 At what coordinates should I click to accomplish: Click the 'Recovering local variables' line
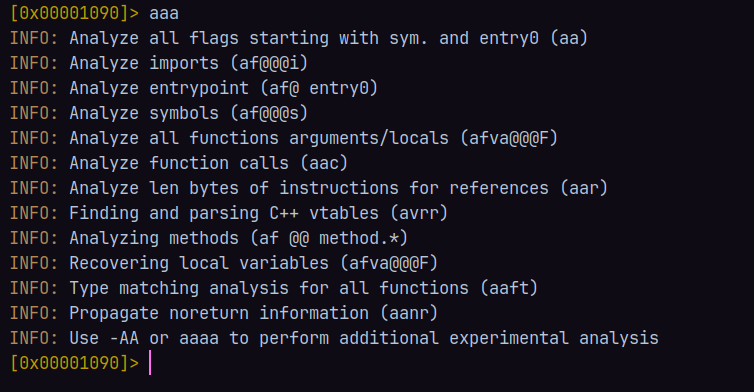[224, 263]
